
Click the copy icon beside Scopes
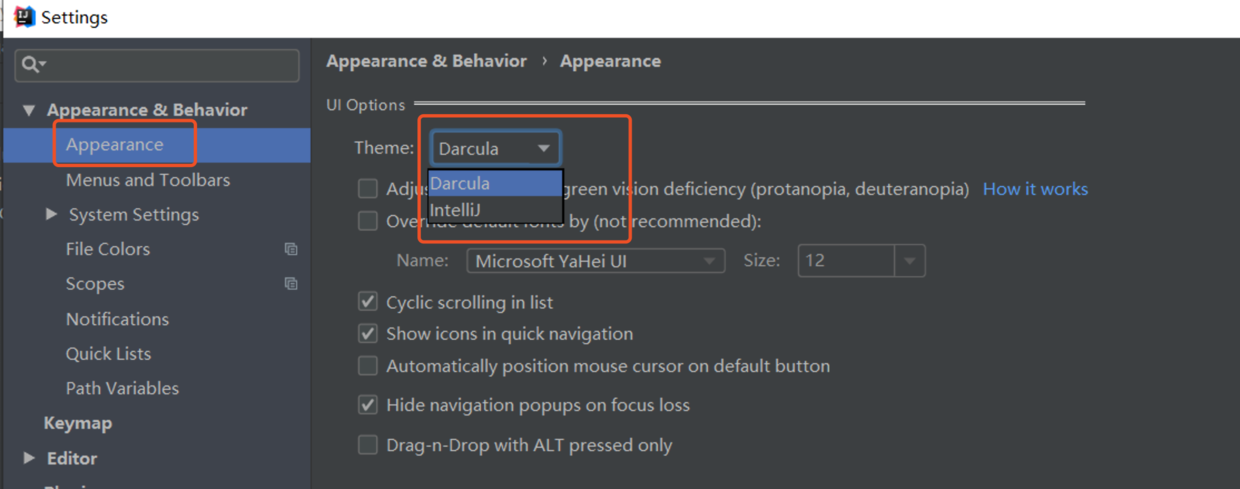[291, 284]
